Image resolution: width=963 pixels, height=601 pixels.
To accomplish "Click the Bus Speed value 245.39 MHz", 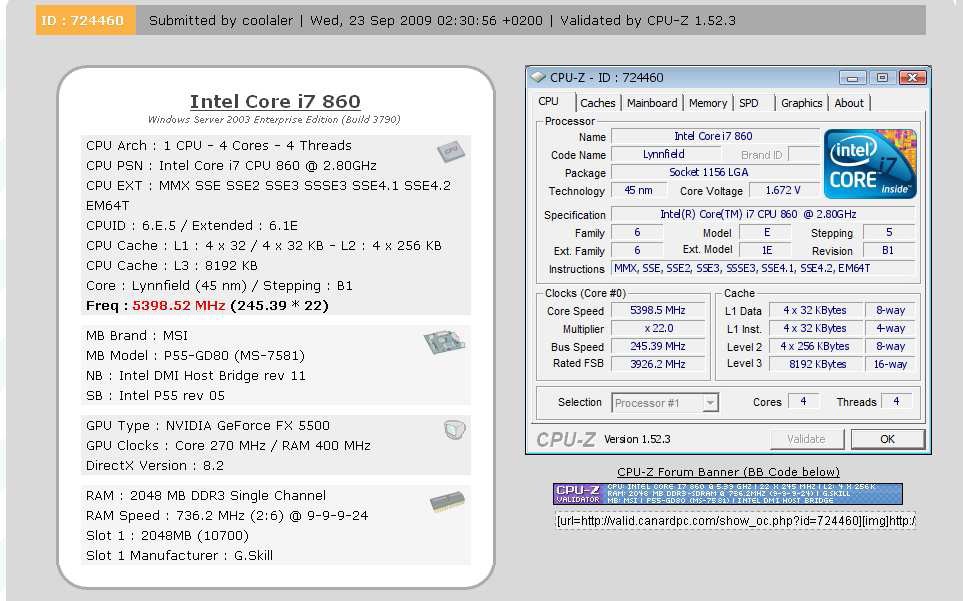I will click(x=658, y=346).
